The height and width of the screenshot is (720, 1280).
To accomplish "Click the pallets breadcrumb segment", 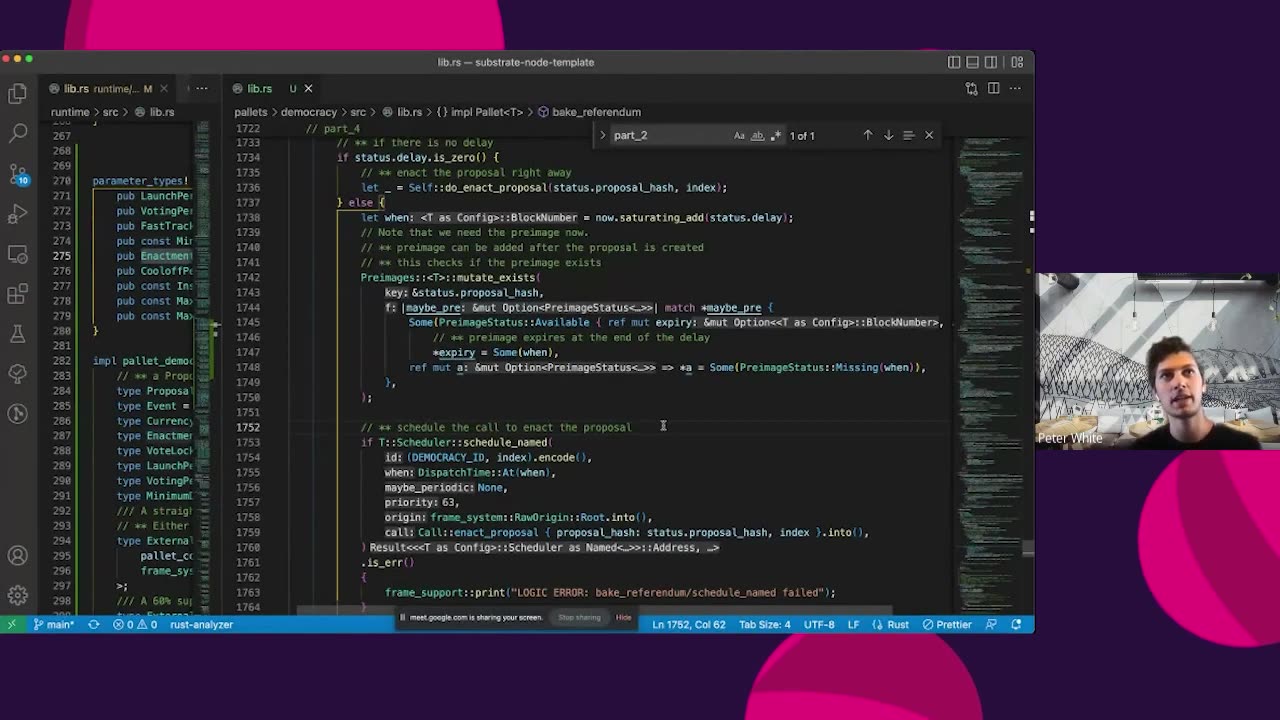I will click(x=251, y=112).
